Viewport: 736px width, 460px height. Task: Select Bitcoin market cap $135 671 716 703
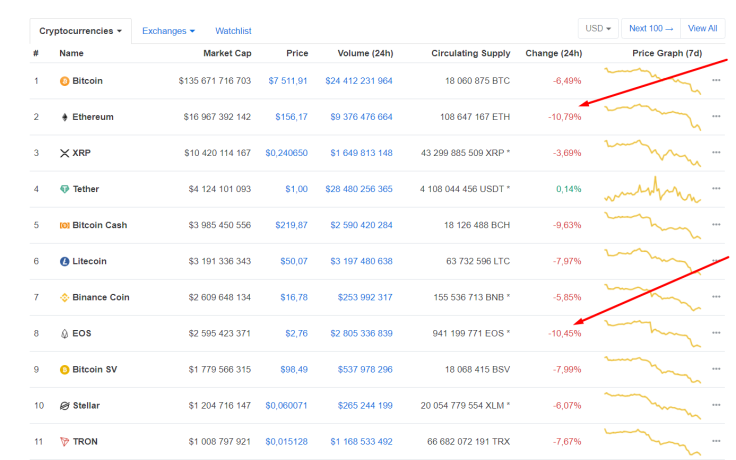tap(215, 81)
